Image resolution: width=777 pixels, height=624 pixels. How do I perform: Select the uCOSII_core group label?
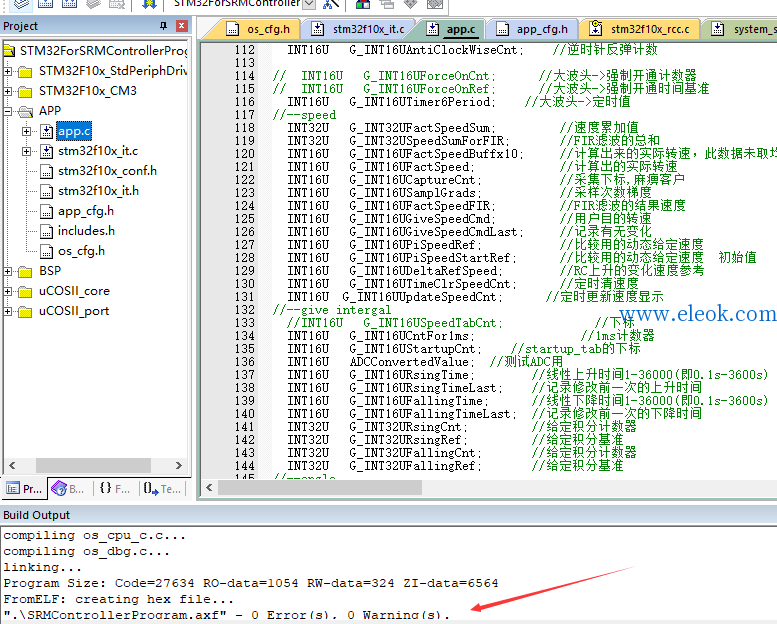pos(74,291)
